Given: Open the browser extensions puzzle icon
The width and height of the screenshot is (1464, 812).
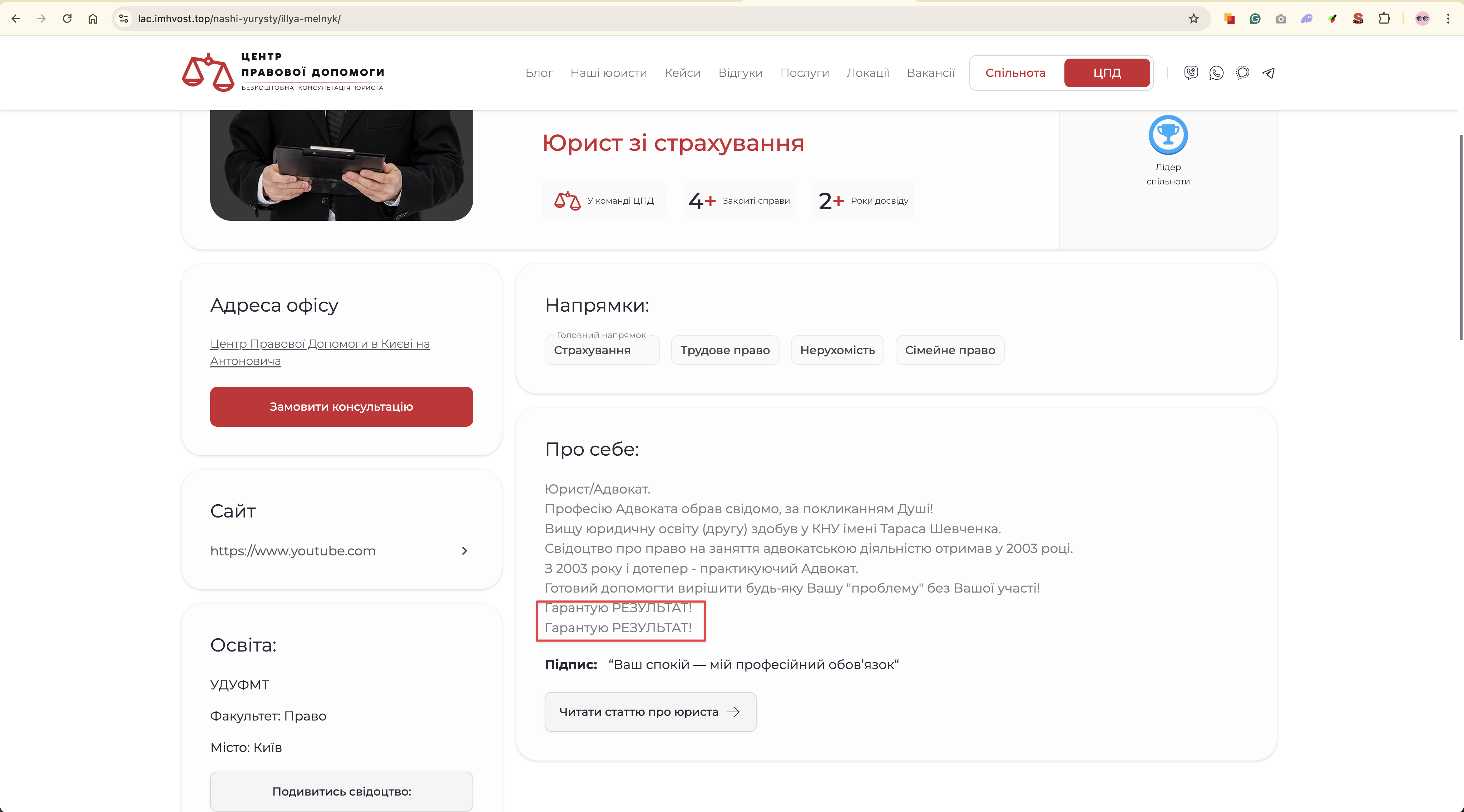Looking at the screenshot, I should [x=1384, y=19].
